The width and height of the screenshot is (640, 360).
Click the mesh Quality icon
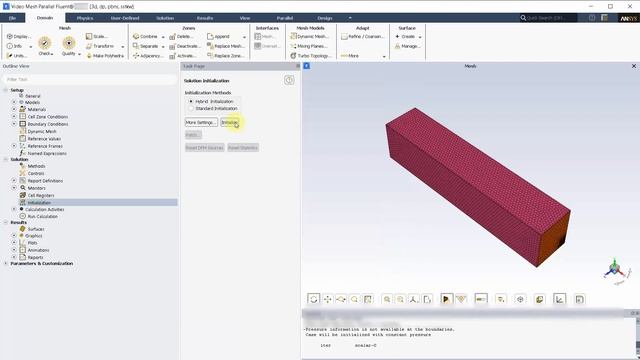[69, 43]
